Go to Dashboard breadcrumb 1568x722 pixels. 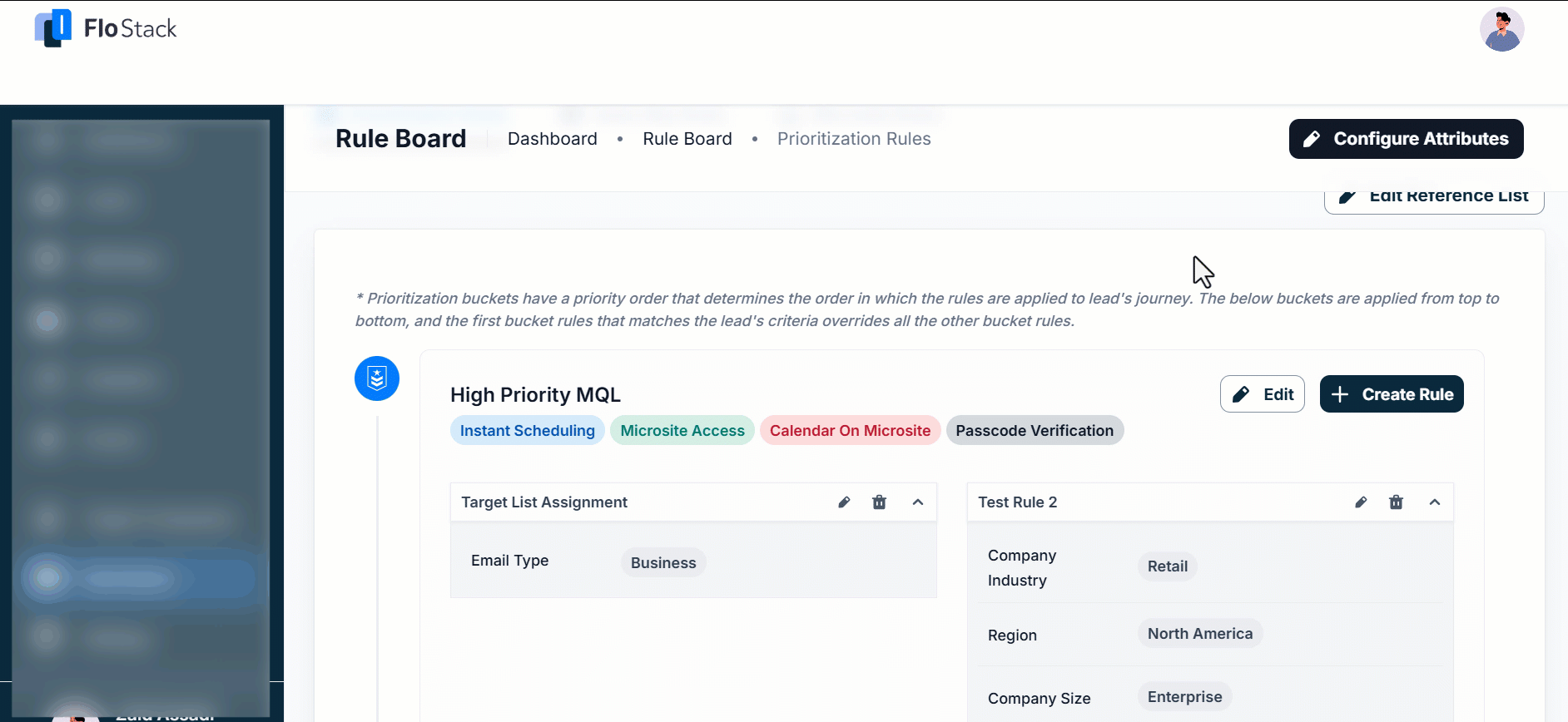(x=553, y=139)
